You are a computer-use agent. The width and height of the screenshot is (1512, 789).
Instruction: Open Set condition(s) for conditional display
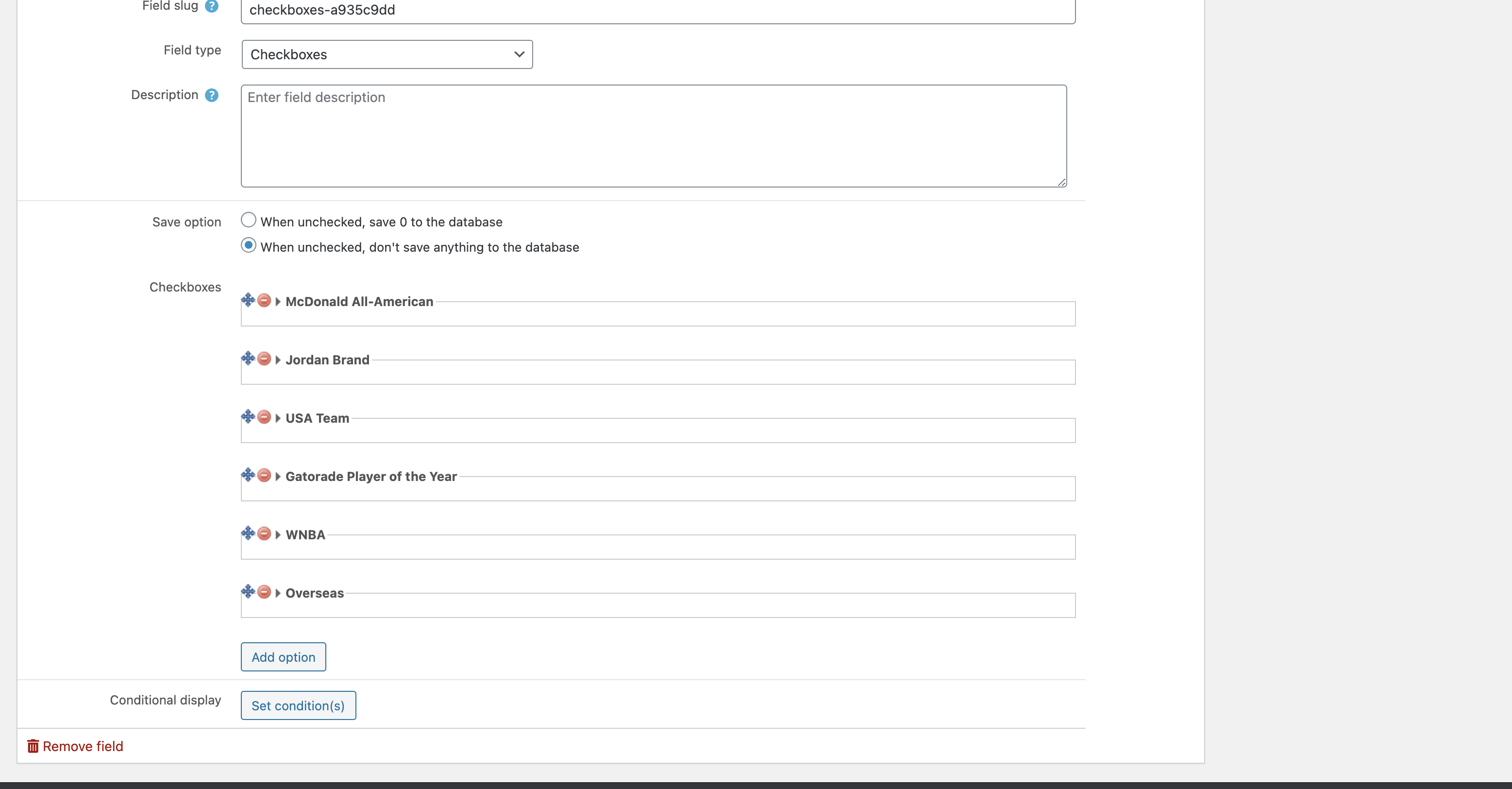pos(298,705)
